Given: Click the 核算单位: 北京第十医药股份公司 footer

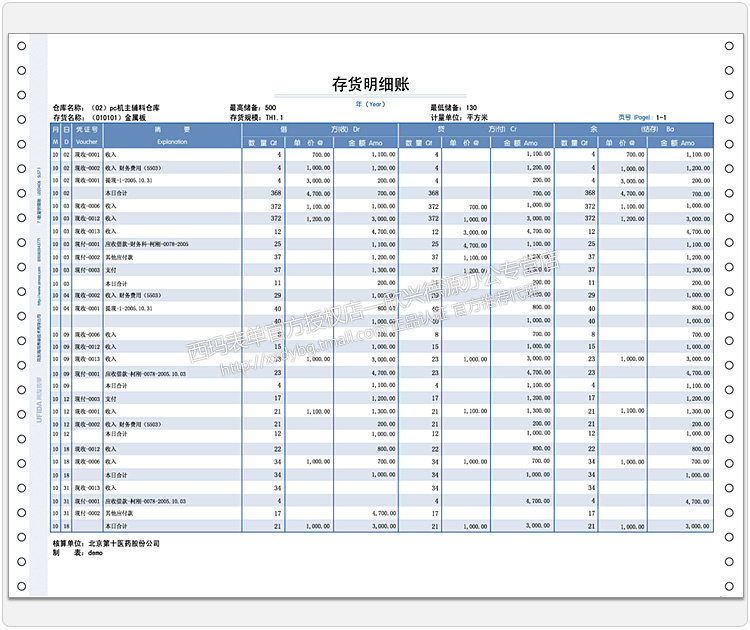Looking at the screenshot, I should (106, 543).
